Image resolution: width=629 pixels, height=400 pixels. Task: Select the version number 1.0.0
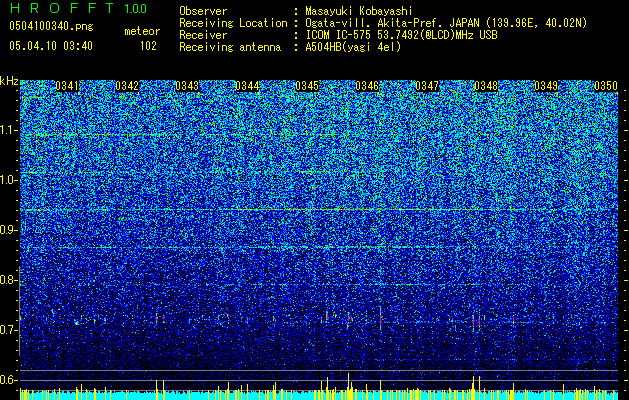(x=136, y=9)
